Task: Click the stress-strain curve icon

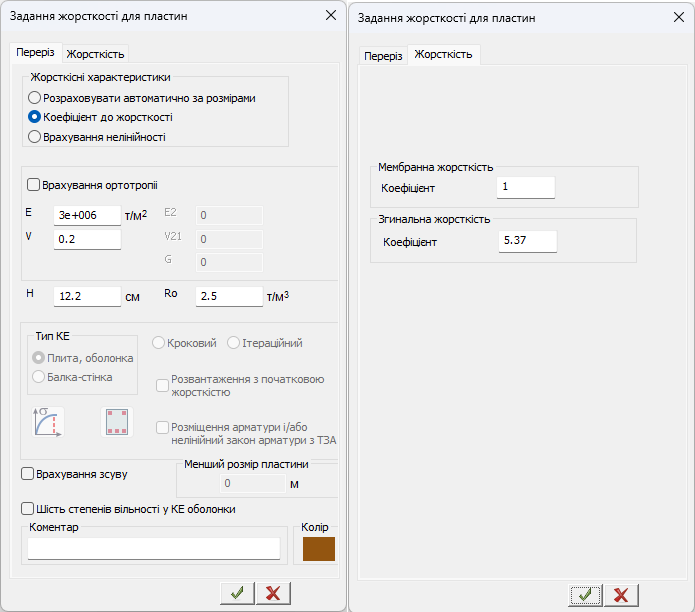Action: [48, 422]
